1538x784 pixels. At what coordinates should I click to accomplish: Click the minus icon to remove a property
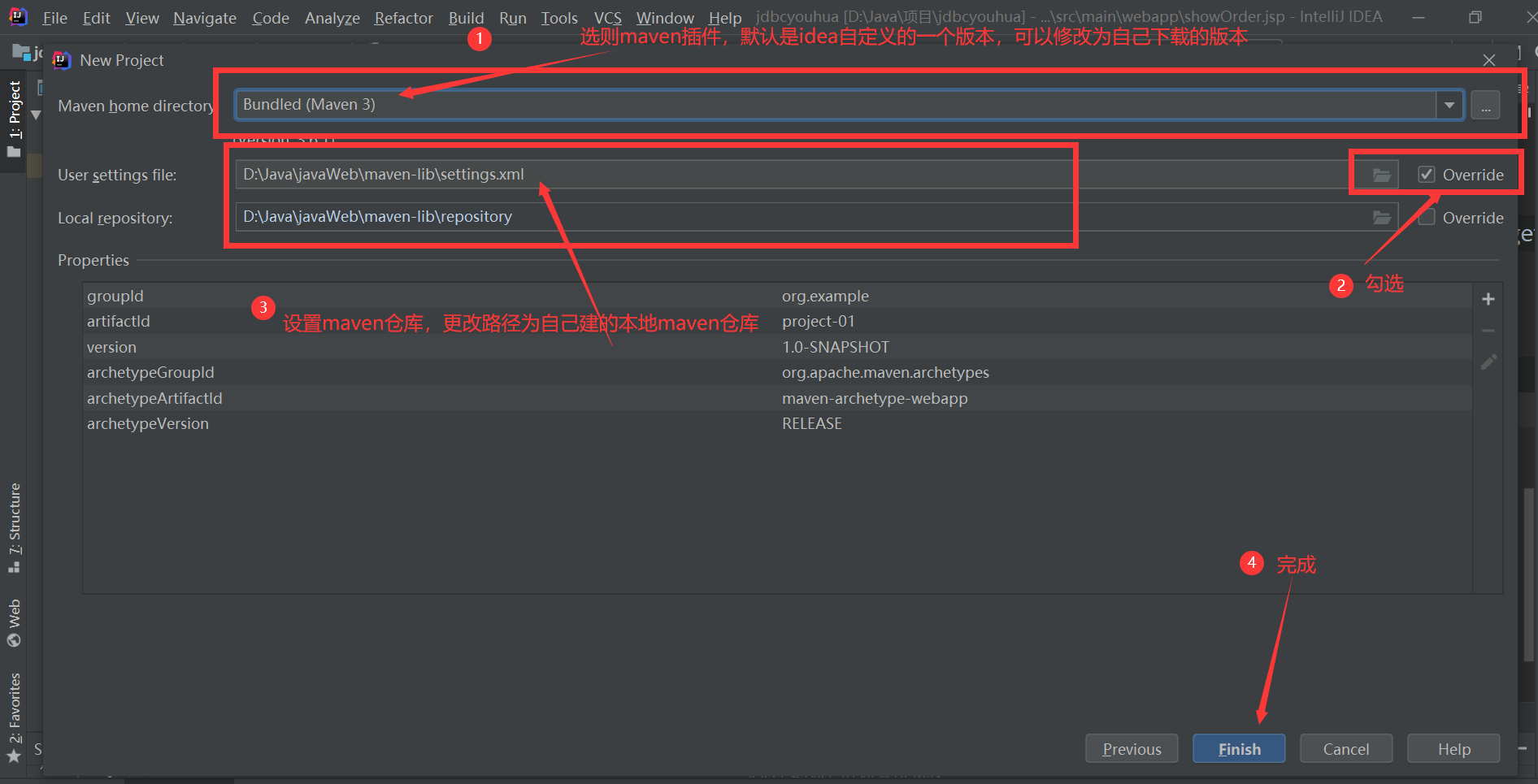tap(1488, 331)
